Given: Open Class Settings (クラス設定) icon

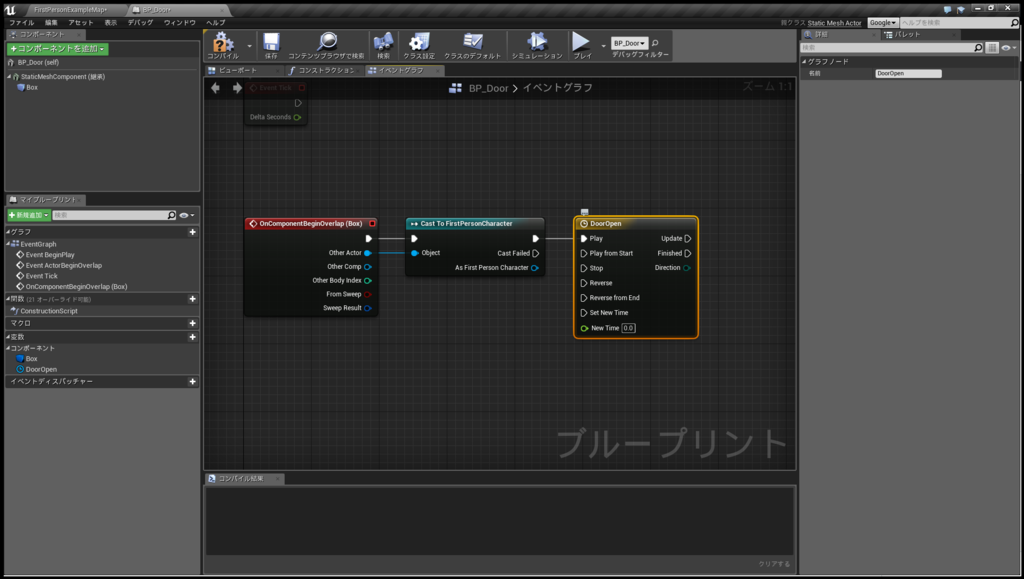Looking at the screenshot, I should click(419, 42).
